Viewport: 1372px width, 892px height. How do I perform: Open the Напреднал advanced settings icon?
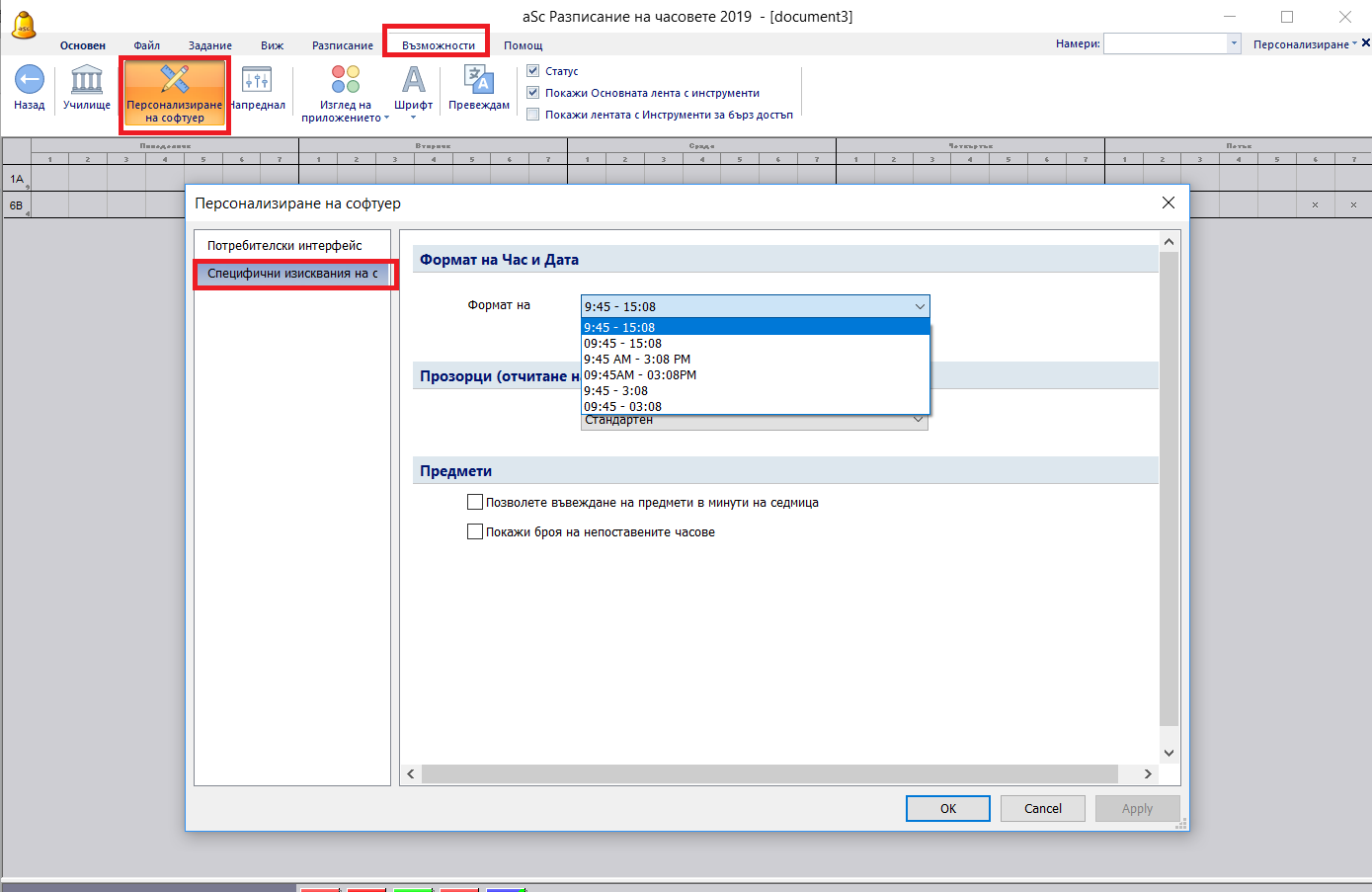[x=257, y=80]
